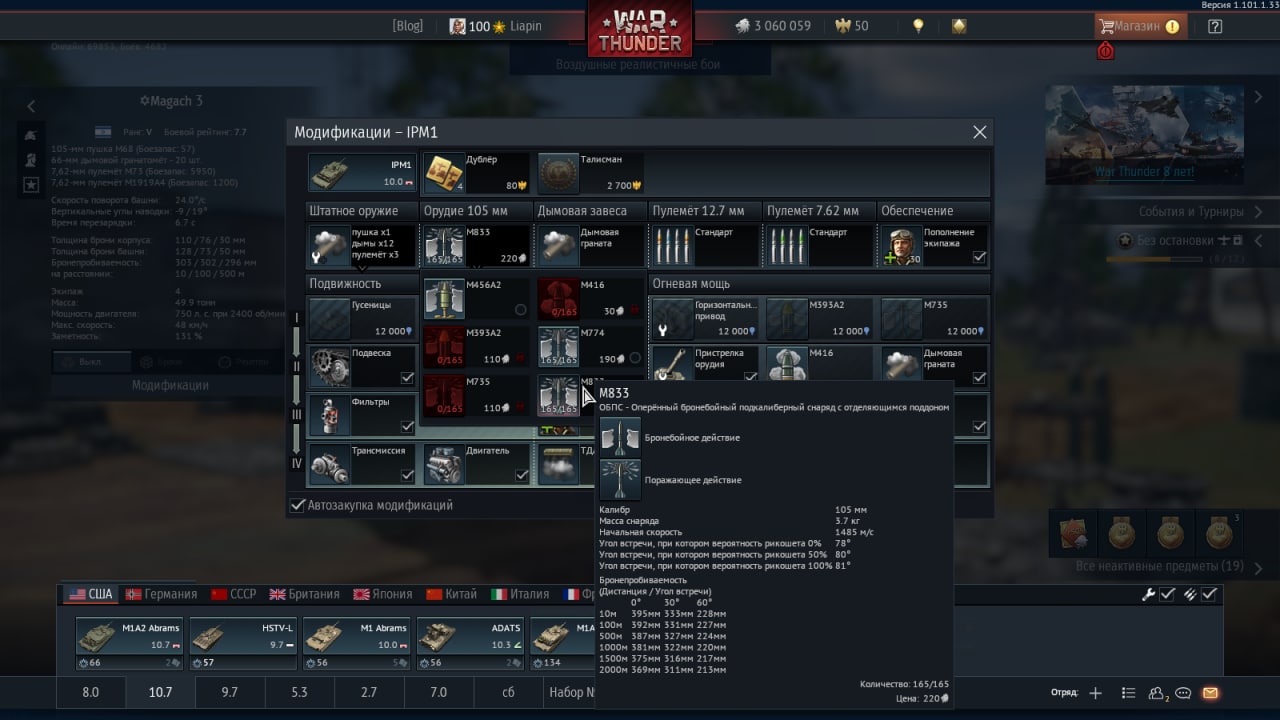
Task: Select the HSTV-L vehicle slot
Action: coord(243,643)
